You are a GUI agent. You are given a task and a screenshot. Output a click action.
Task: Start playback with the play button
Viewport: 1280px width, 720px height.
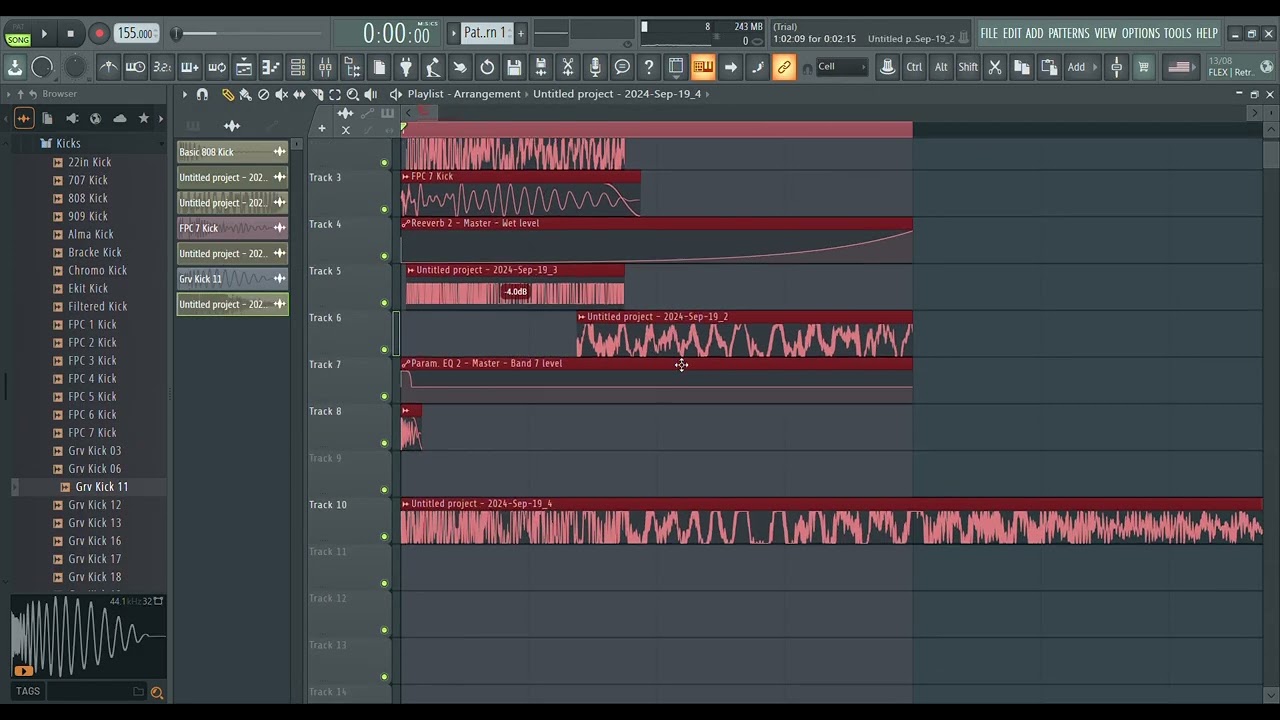pos(44,33)
